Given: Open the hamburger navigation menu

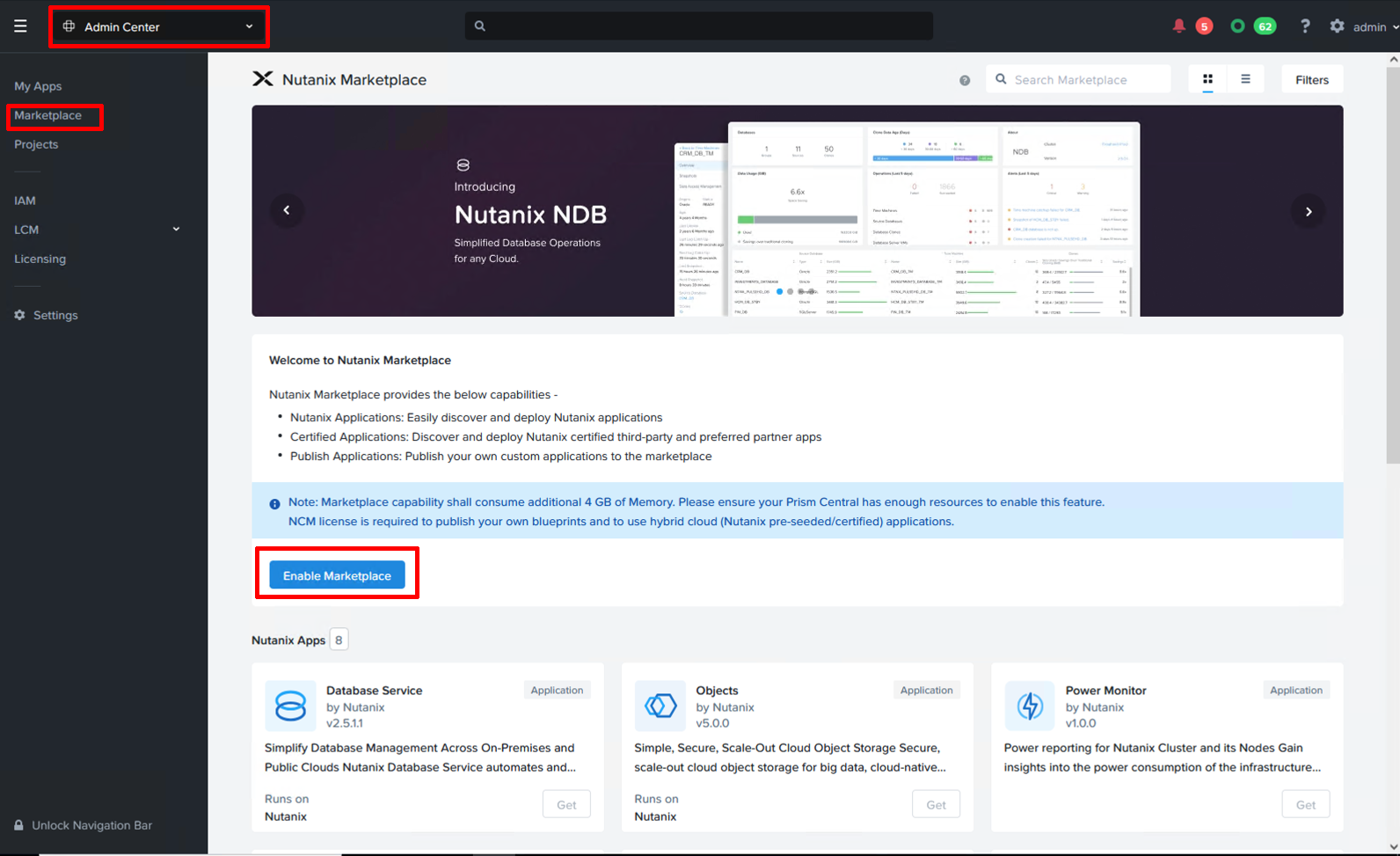Looking at the screenshot, I should (x=20, y=26).
